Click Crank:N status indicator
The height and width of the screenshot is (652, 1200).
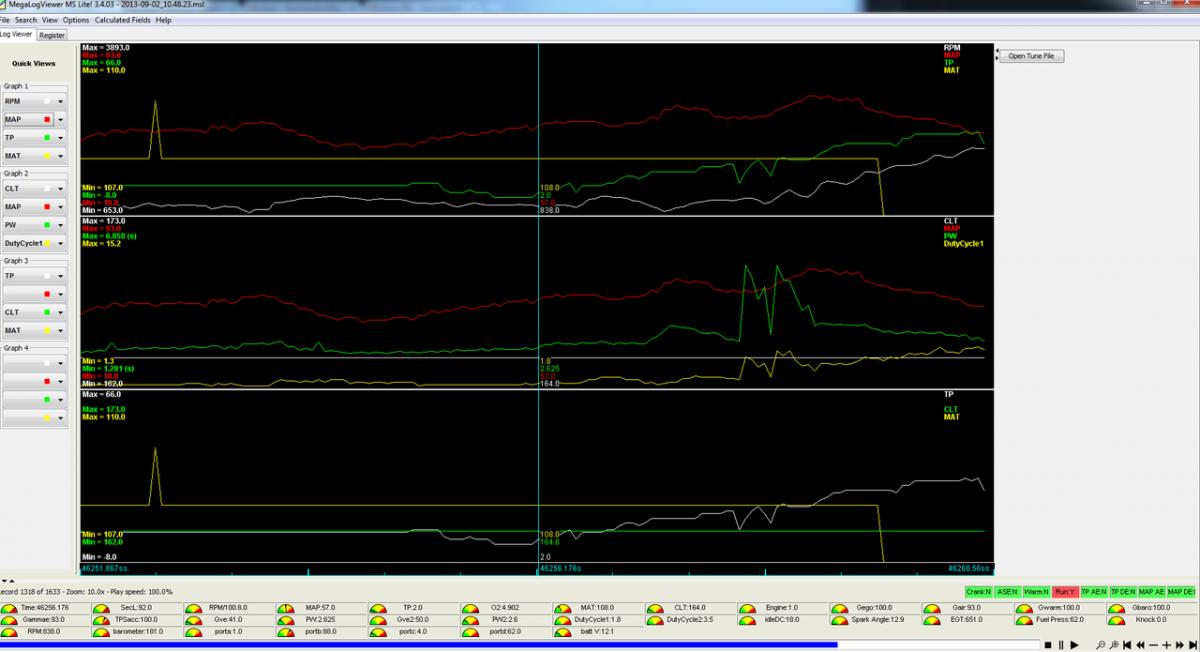click(x=978, y=592)
